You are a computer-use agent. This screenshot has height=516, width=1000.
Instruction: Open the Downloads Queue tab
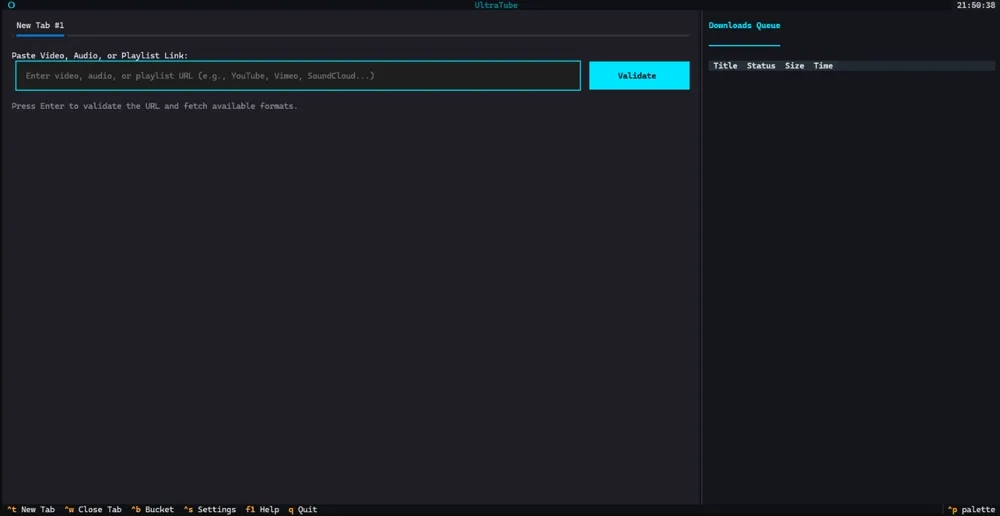(744, 26)
